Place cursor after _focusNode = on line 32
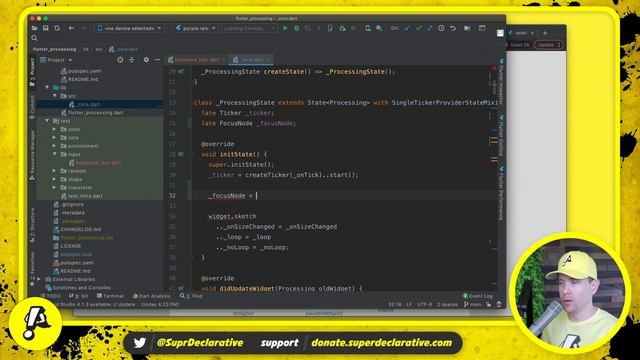The image size is (640, 360). point(257,196)
